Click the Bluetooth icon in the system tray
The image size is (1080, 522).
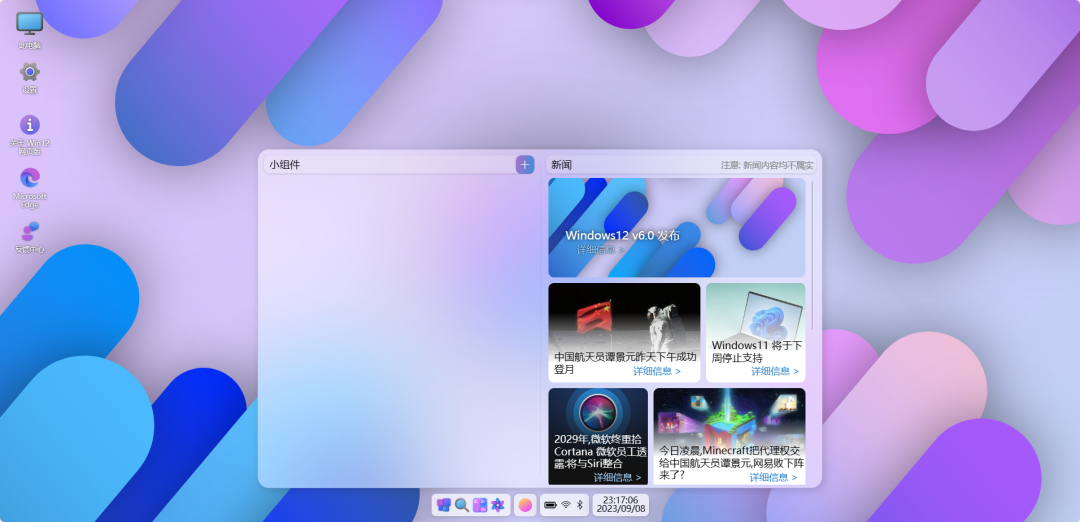(x=579, y=505)
